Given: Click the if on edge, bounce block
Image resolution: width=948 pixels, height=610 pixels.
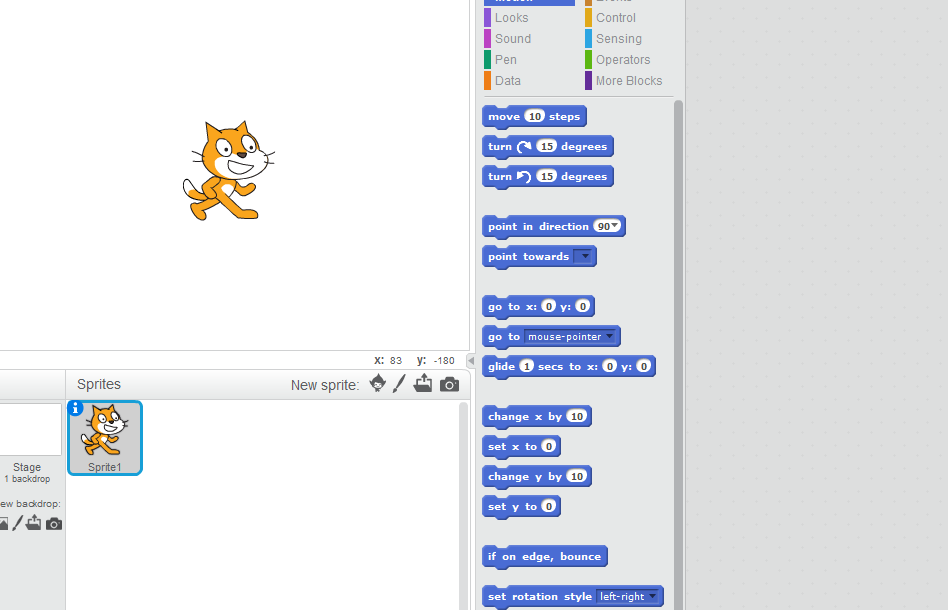Looking at the screenshot, I should pyautogui.click(x=545, y=556).
